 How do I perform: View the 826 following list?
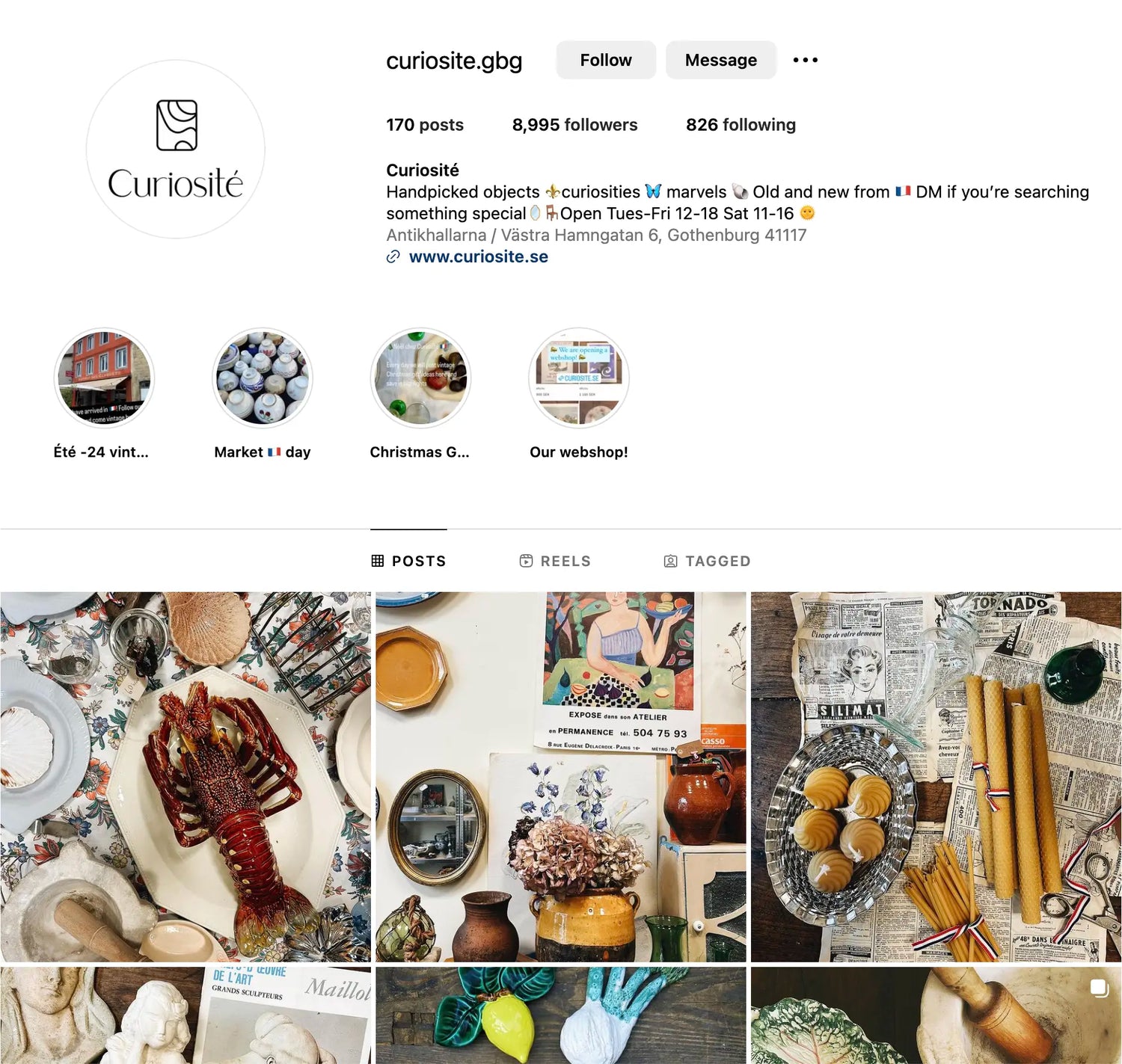coord(741,125)
